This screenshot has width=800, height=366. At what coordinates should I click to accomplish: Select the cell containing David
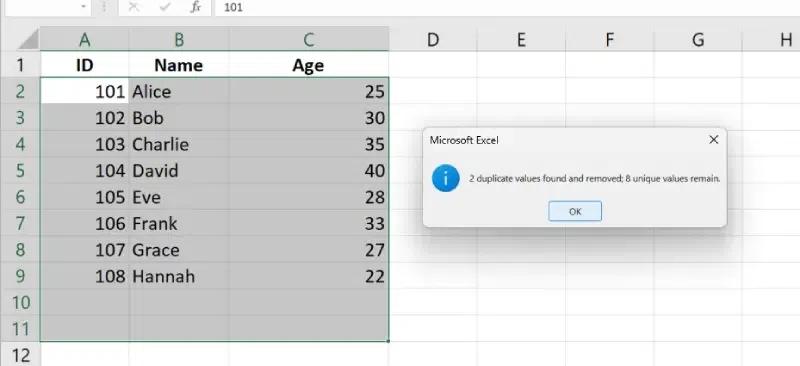pyautogui.click(x=179, y=170)
